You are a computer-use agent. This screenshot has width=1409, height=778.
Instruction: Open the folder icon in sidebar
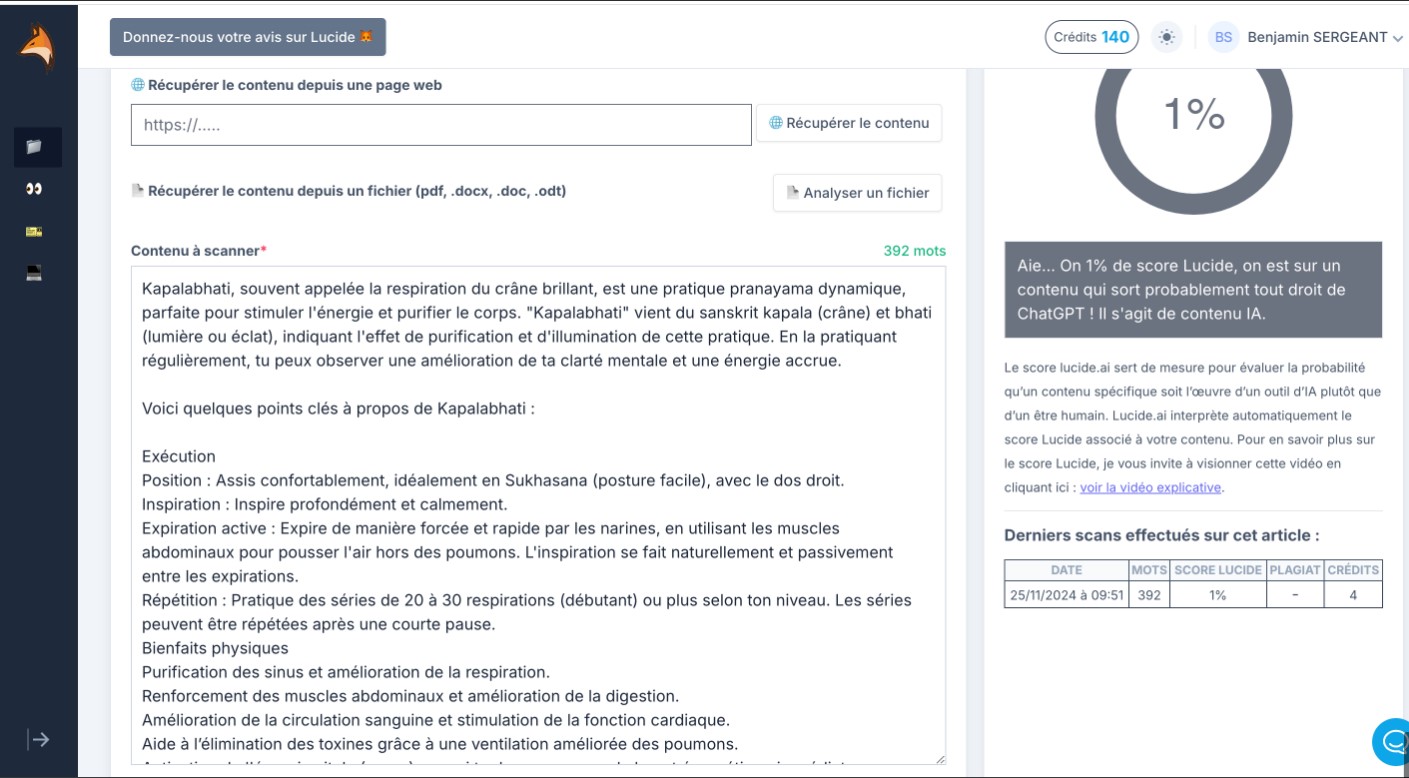tap(35, 147)
